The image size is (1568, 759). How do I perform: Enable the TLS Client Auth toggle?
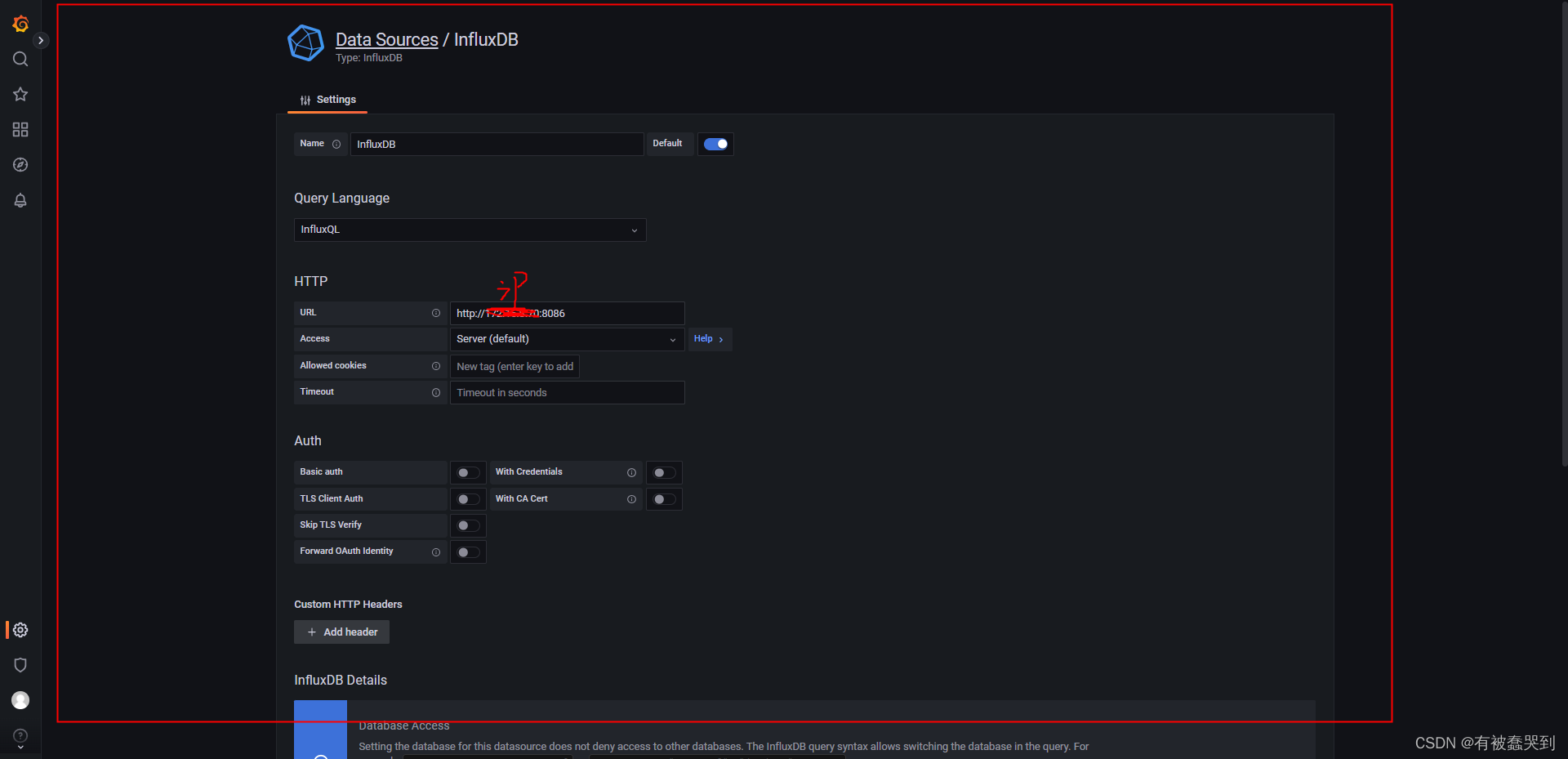click(468, 499)
